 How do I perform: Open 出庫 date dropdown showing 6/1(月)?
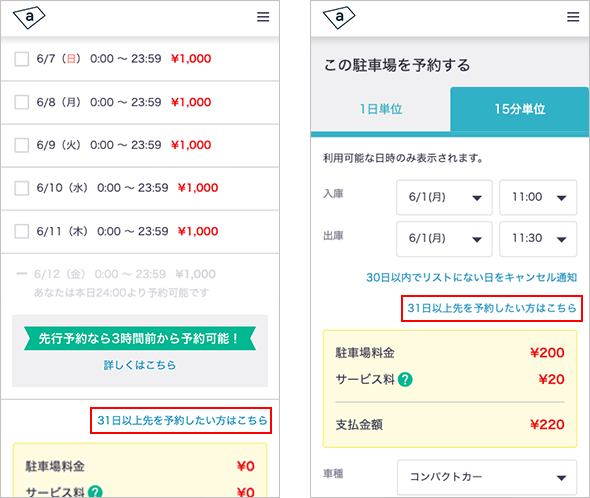[x=444, y=239]
